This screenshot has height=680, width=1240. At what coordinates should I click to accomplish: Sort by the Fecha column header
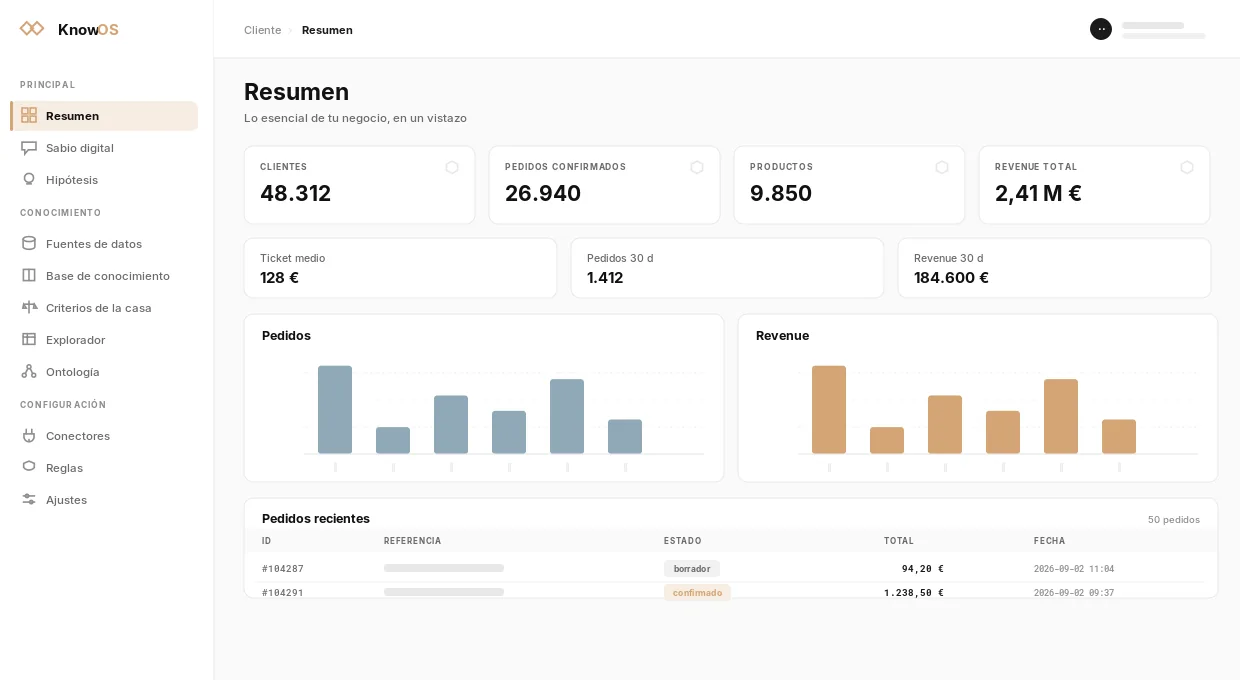coord(1049,541)
